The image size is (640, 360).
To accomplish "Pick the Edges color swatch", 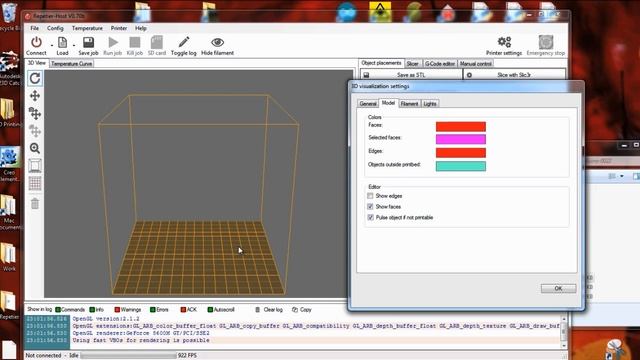I will click(461, 153).
